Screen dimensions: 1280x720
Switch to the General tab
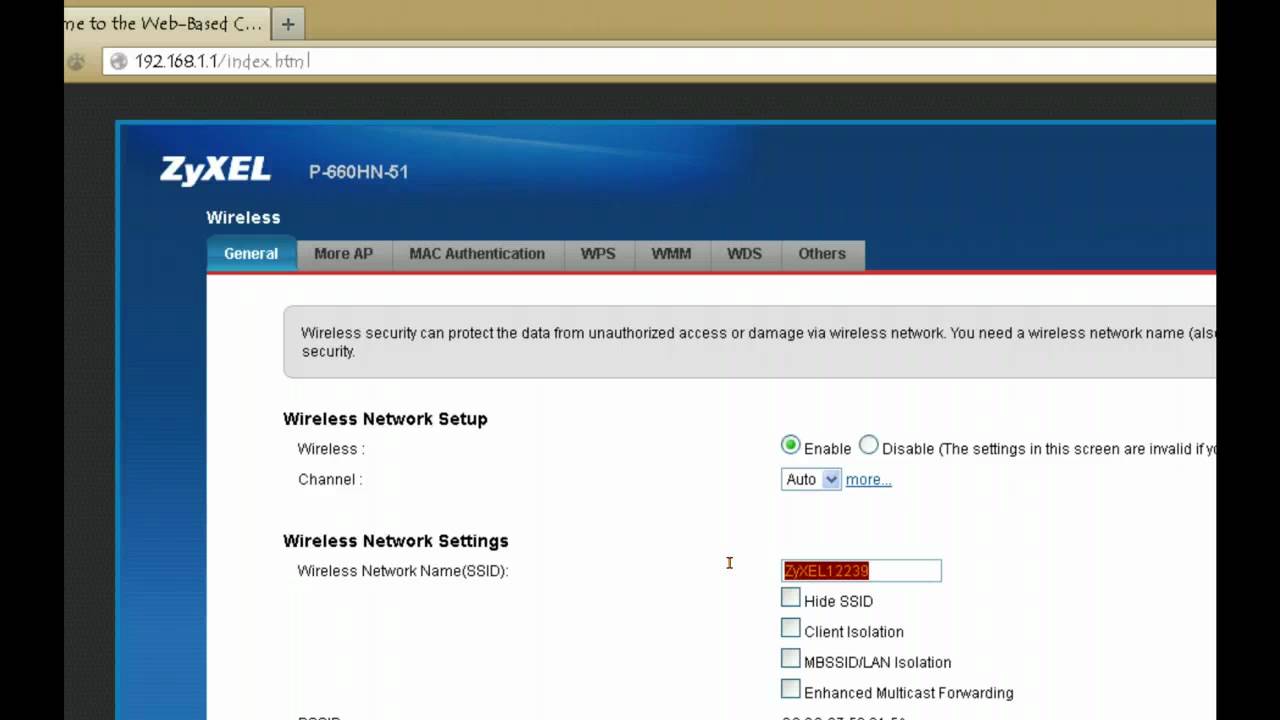coord(251,253)
